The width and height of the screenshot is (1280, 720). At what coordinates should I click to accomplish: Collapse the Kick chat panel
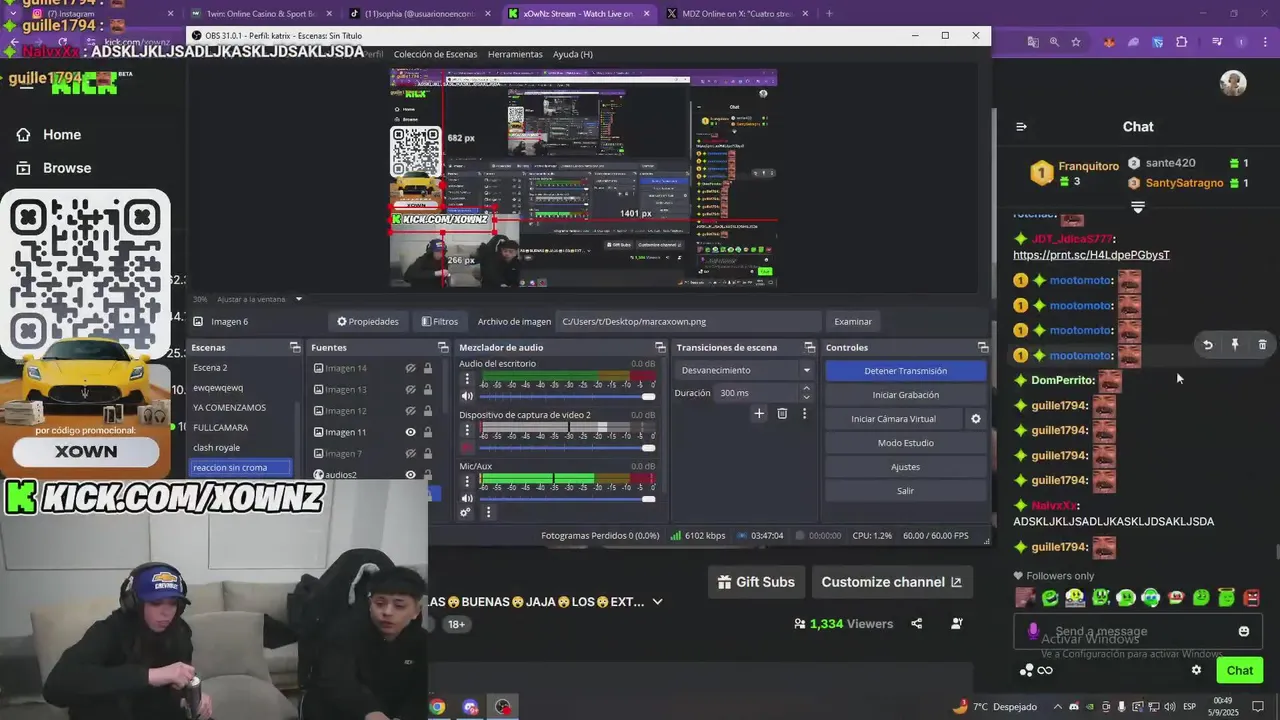(x=1021, y=127)
